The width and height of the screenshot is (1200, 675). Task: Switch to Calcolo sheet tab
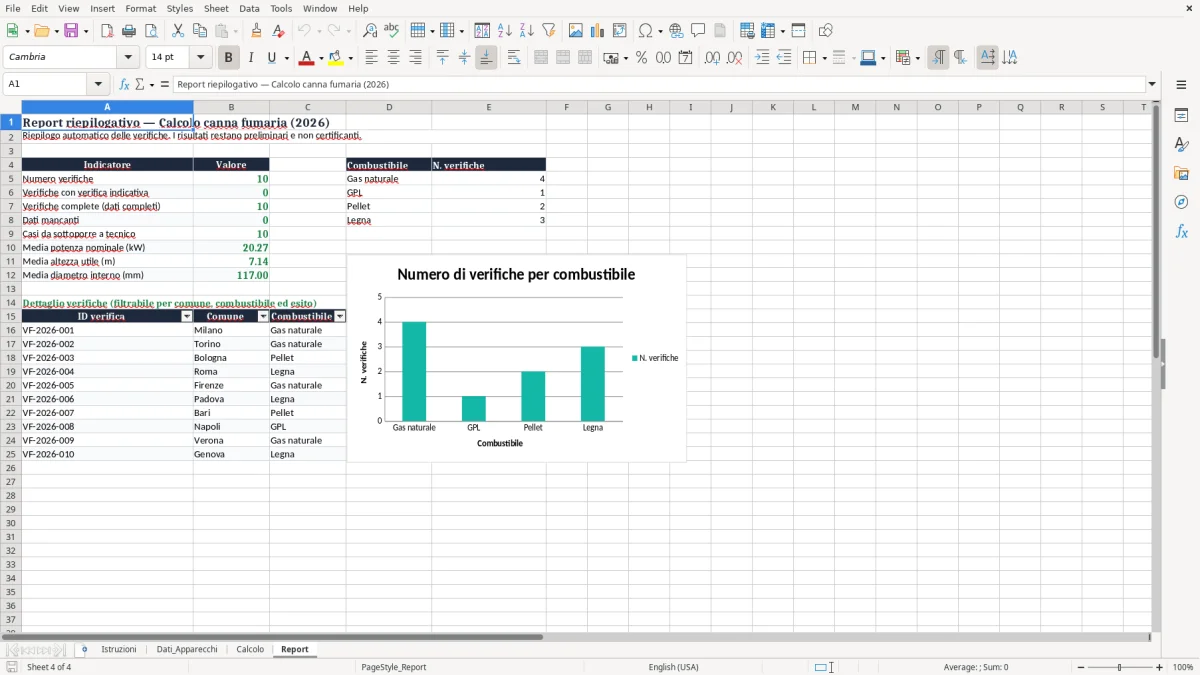click(x=250, y=650)
